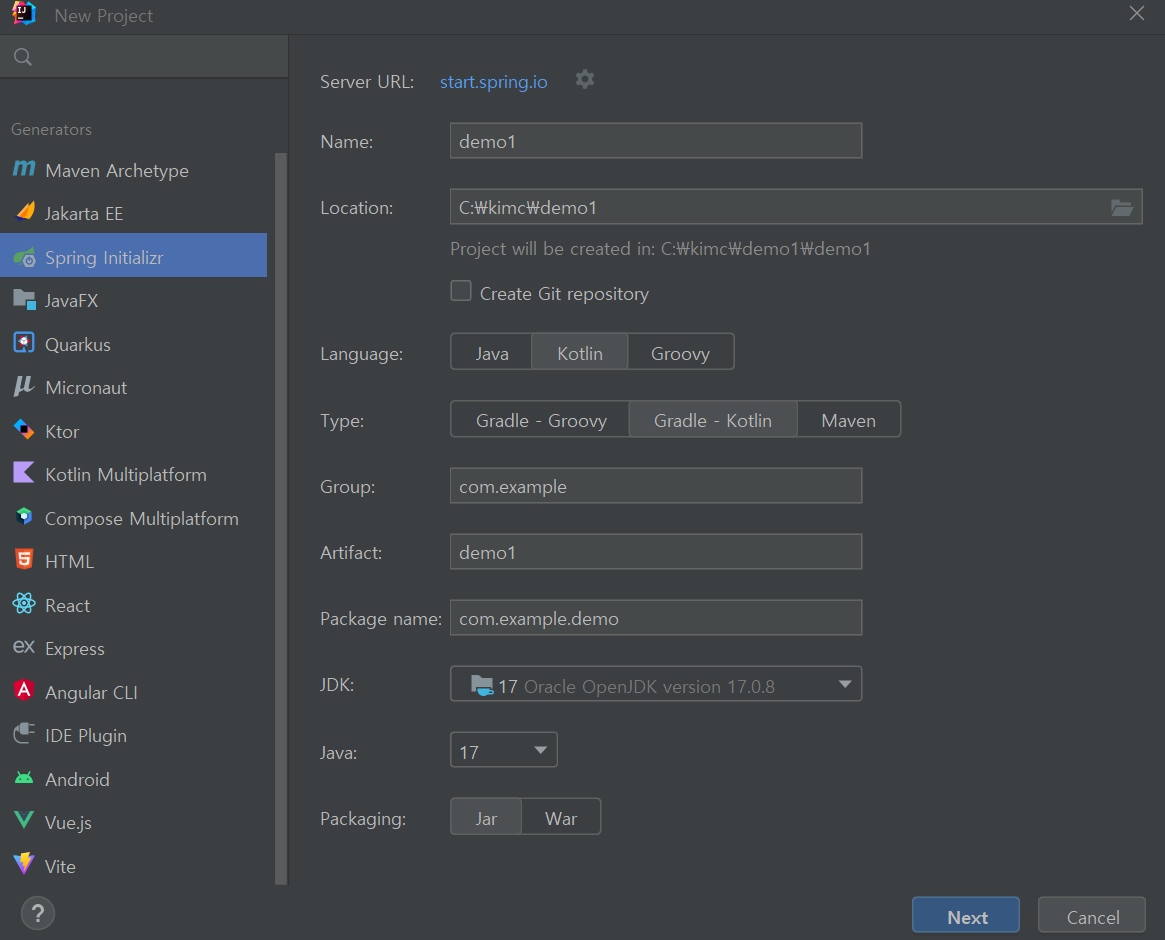The image size is (1165, 940).
Task: Click the Compose Multiplatform hexagon icon
Action: tap(24, 517)
